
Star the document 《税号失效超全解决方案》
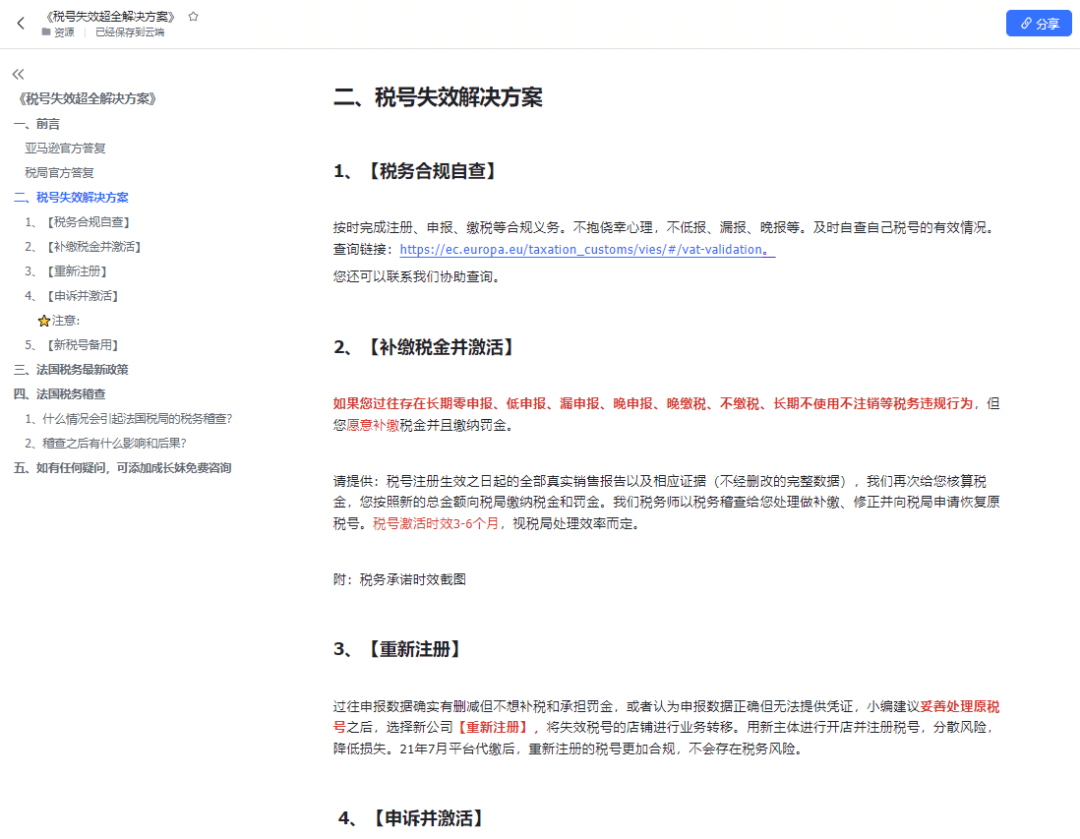(x=194, y=16)
